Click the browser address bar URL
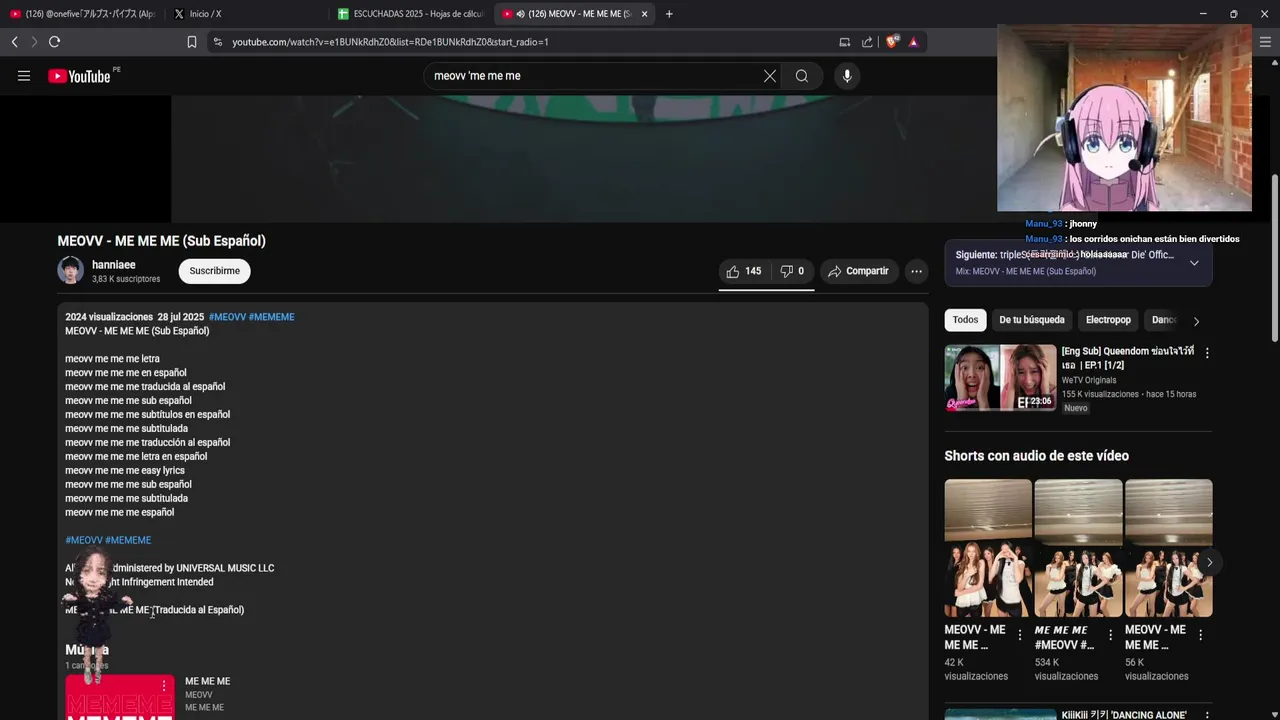 point(390,42)
